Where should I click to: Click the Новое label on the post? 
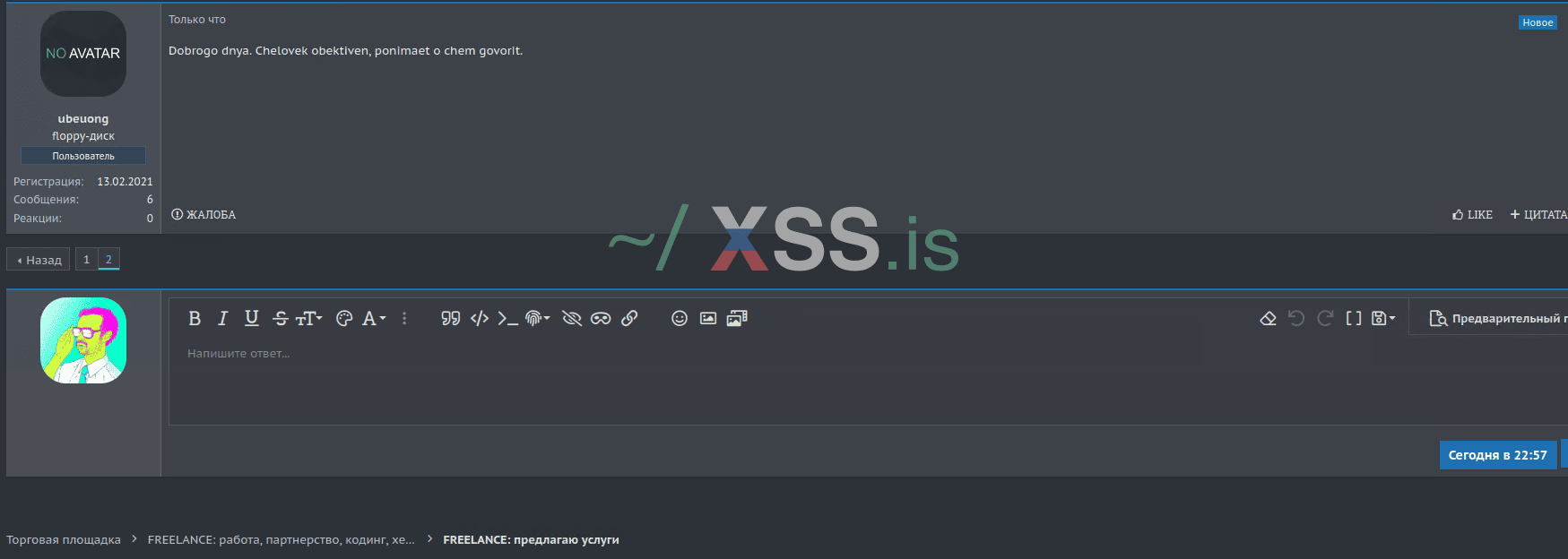pos(1538,22)
